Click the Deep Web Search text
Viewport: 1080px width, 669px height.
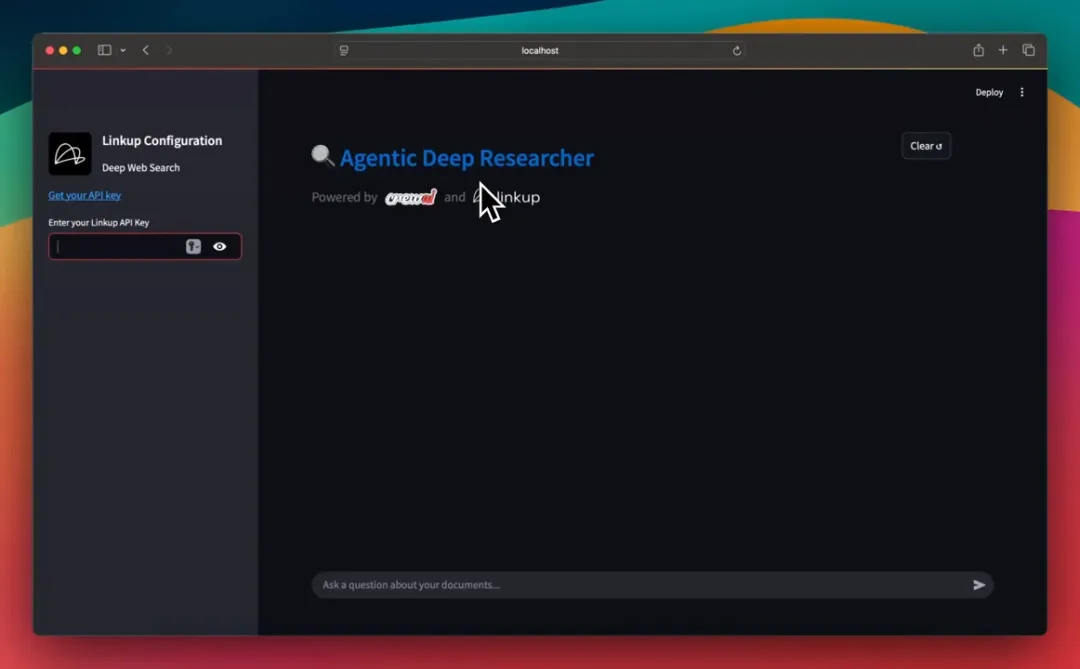tap(141, 168)
